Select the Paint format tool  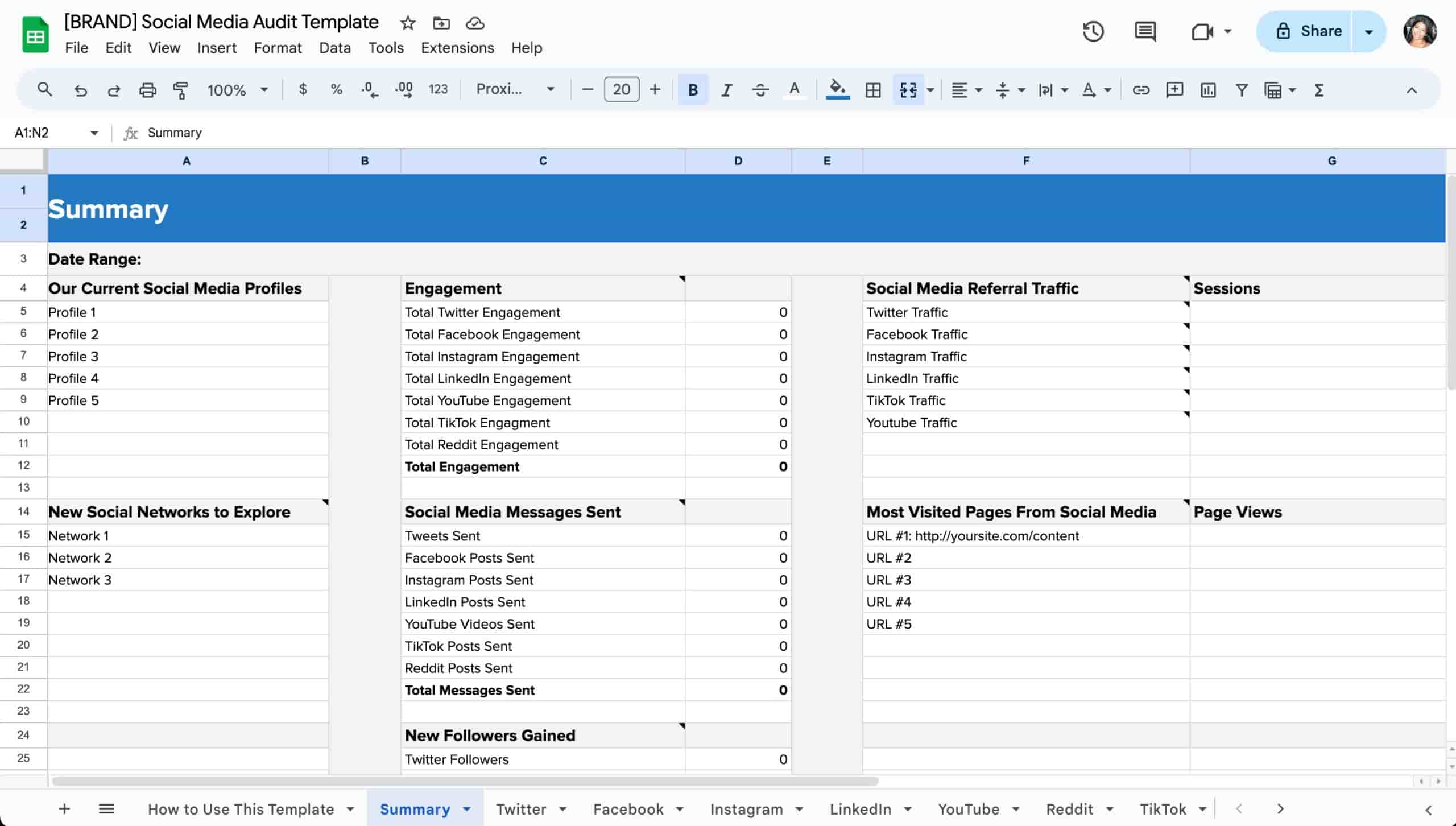coord(181,89)
